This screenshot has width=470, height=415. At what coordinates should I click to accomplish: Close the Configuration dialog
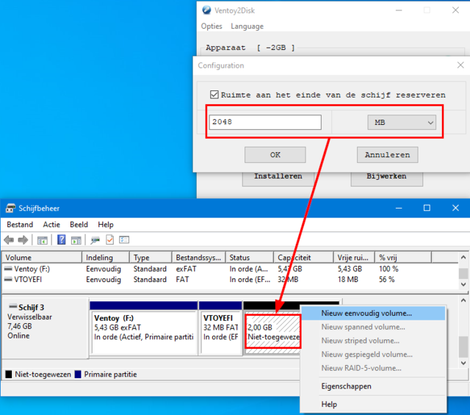(x=460, y=65)
